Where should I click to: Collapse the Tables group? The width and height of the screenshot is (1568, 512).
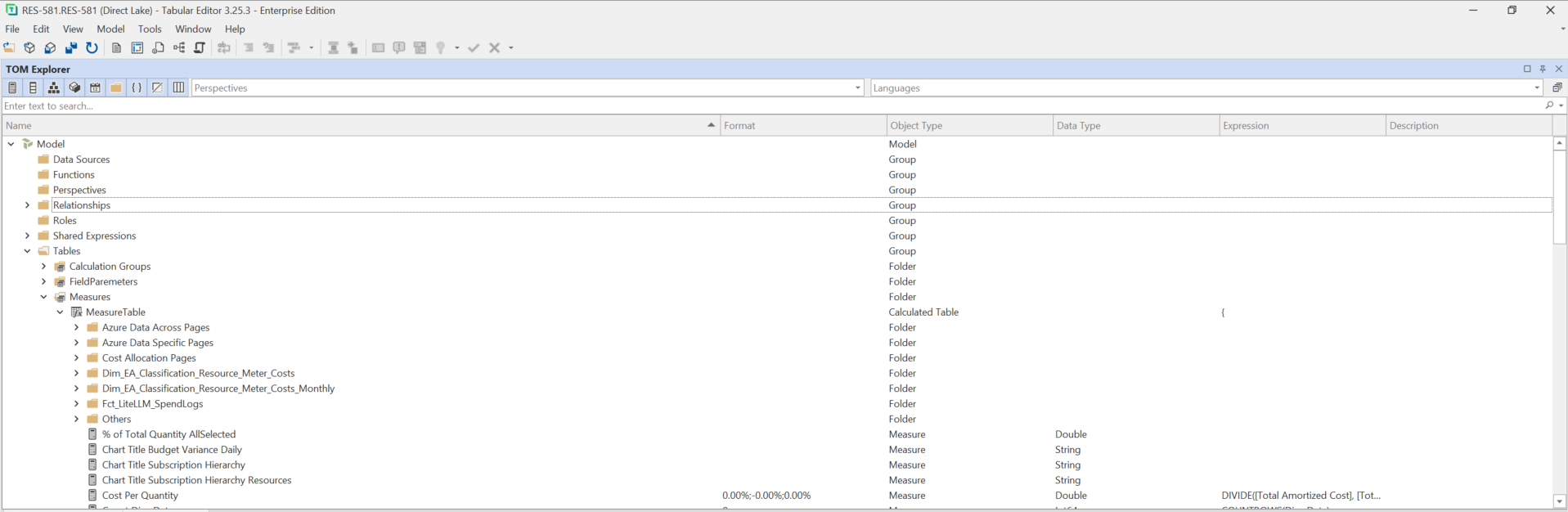pos(28,251)
